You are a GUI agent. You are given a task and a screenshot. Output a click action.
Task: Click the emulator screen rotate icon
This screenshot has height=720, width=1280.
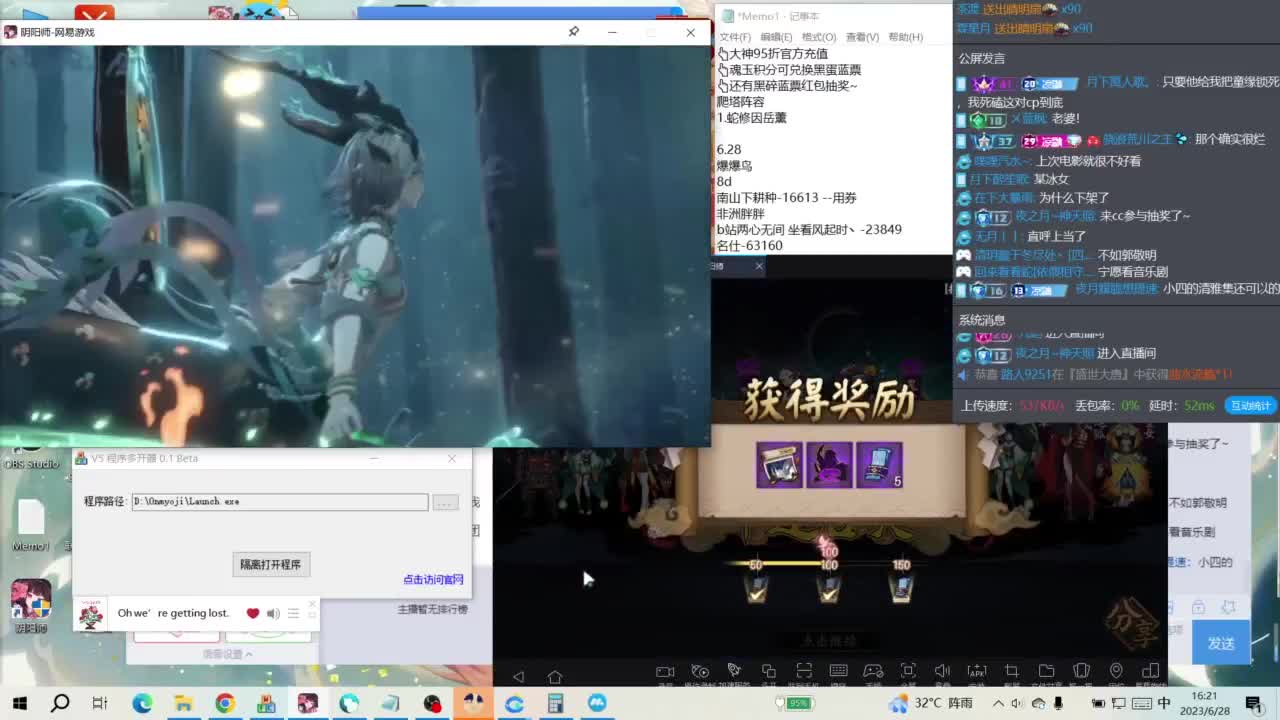pos(1150,671)
